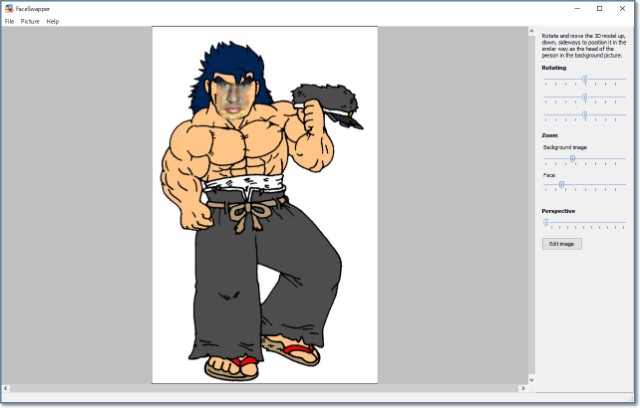640x408 pixels.
Task: Close the FaceSwapper window
Action: click(625, 8)
